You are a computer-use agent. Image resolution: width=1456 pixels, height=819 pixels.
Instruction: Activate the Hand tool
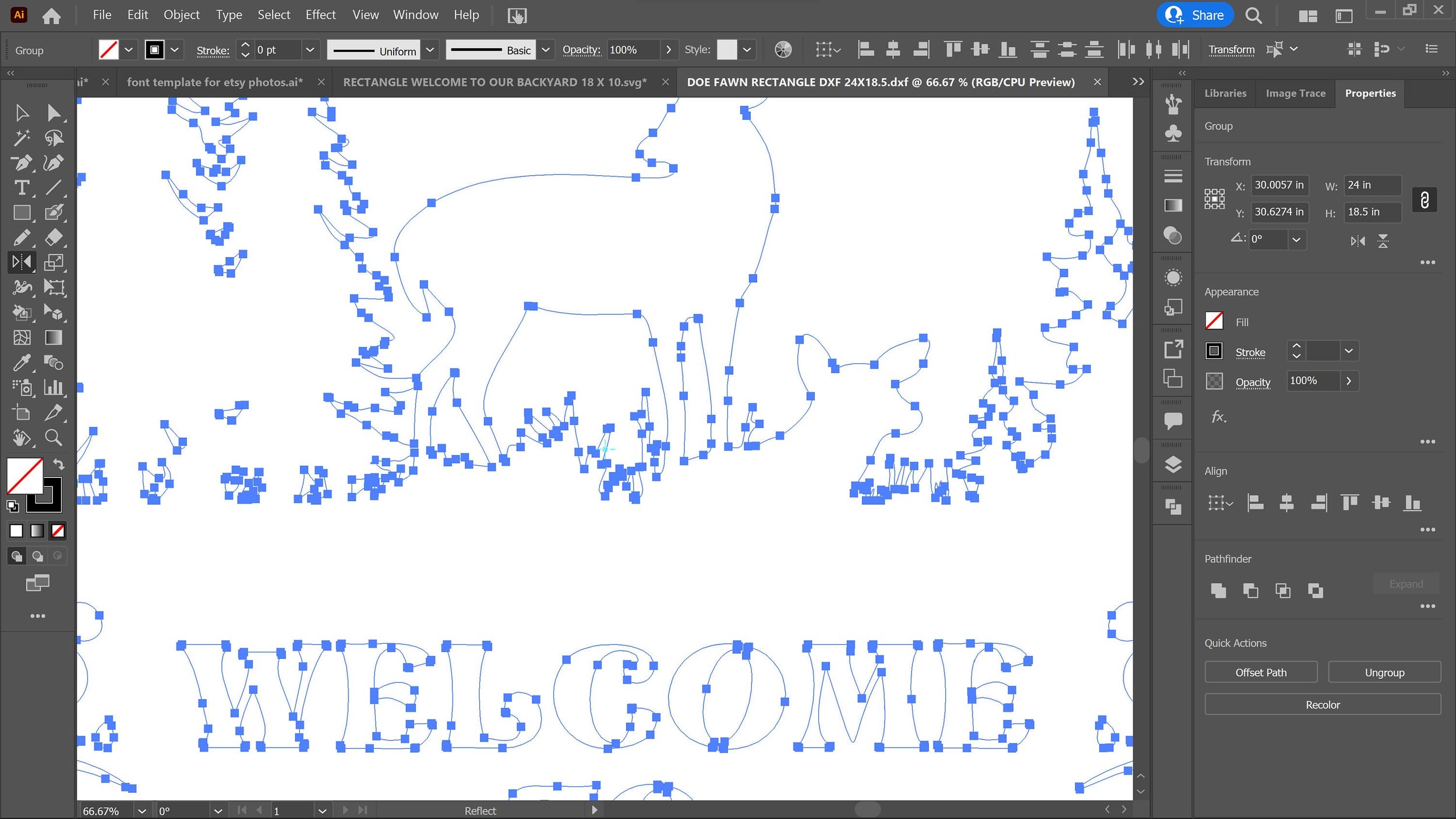pos(22,438)
